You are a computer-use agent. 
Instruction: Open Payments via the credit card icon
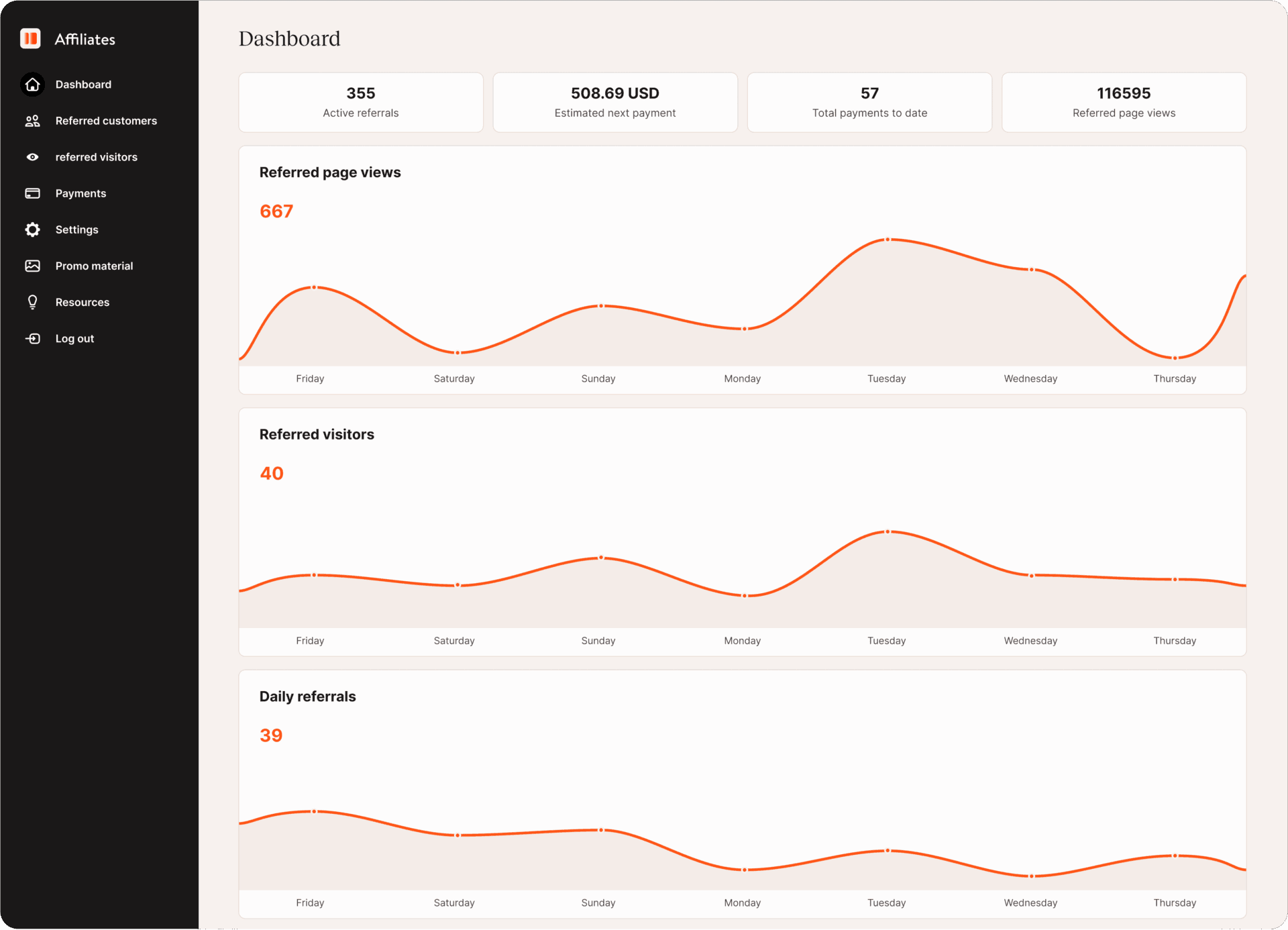[32, 193]
